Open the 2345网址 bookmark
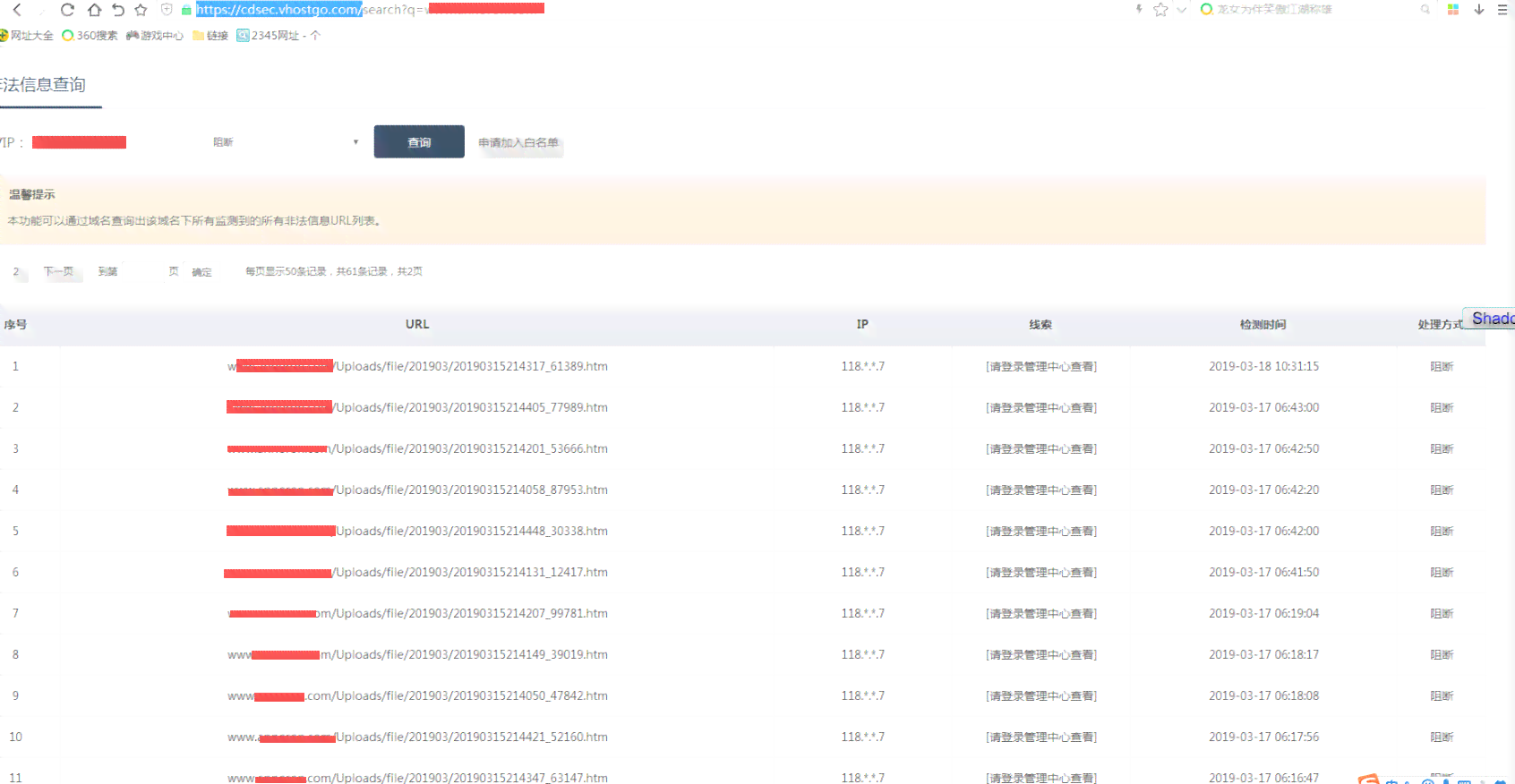Viewport: 1515px width, 784px height. 269,36
